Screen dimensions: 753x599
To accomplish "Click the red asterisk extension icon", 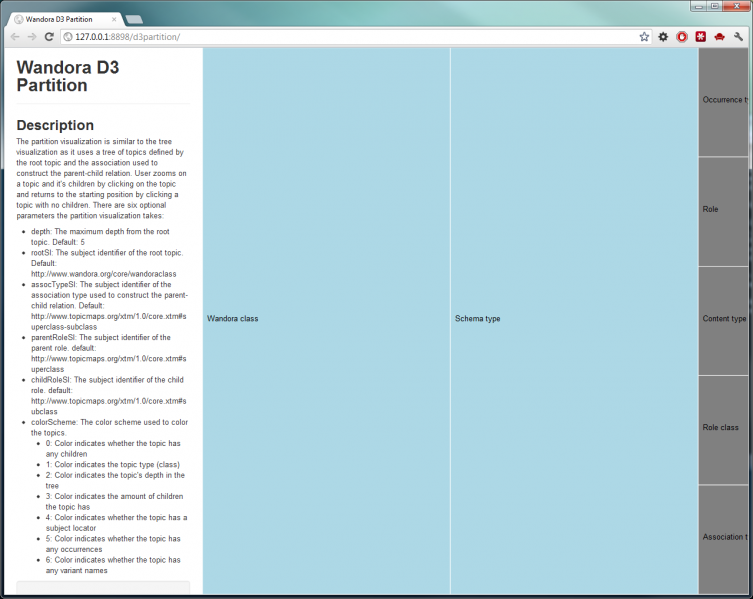I will [x=701, y=37].
